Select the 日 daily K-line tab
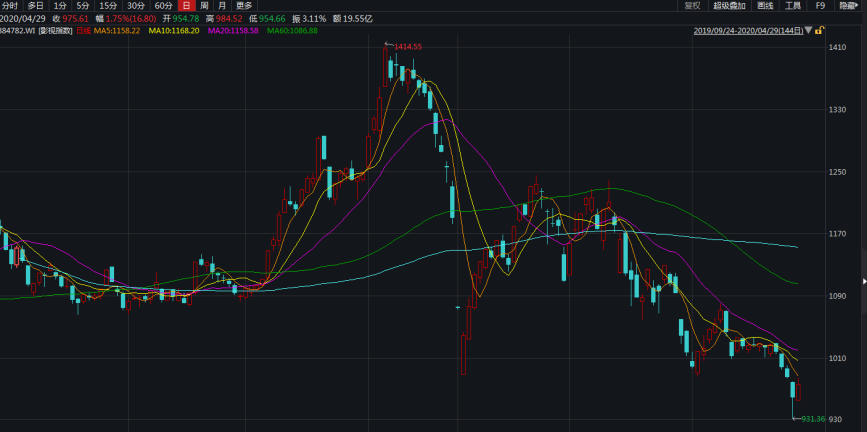The width and height of the screenshot is (867, 432). click(186, 6)
